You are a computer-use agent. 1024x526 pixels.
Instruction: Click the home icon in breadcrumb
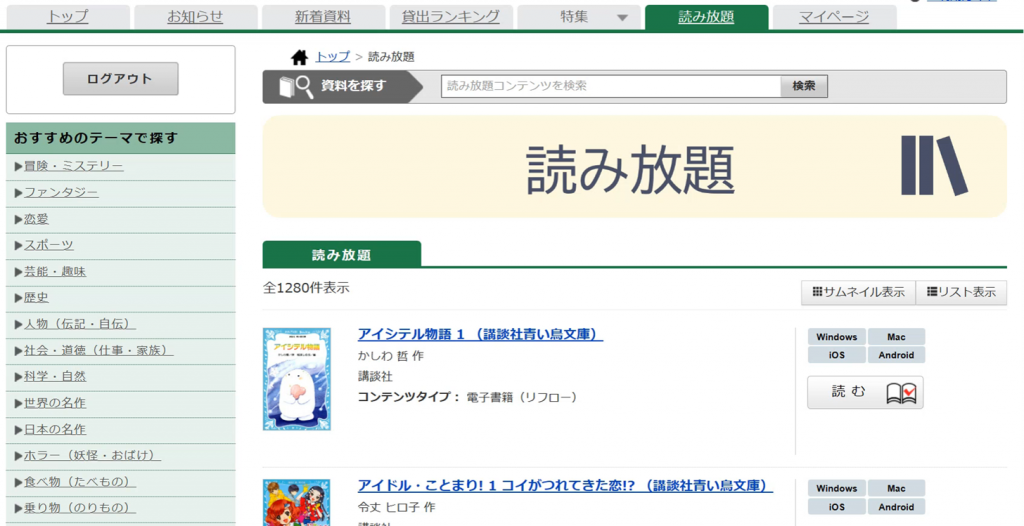tap(299, 58)
